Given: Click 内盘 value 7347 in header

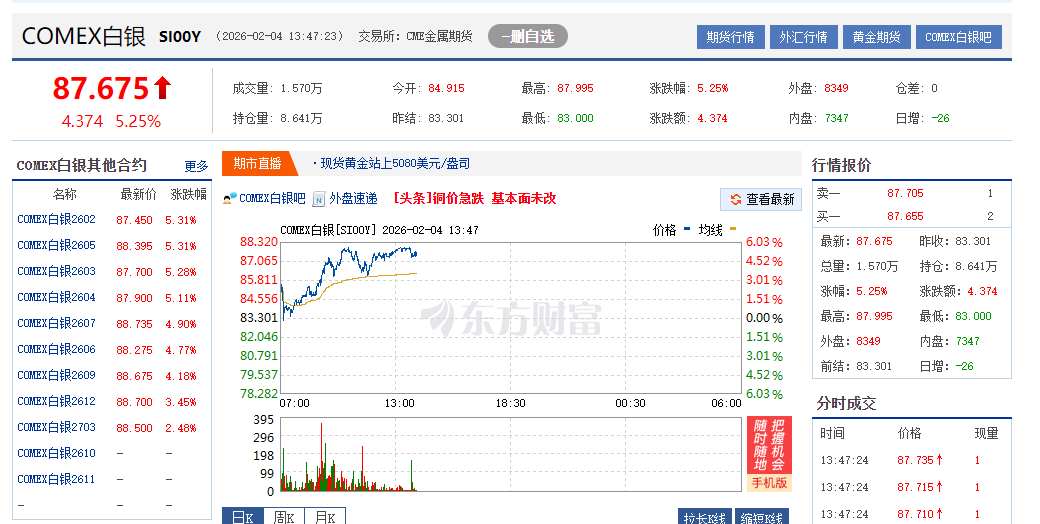Looking at the screenshot, I should pyautogui.click(x=836, y=118).
